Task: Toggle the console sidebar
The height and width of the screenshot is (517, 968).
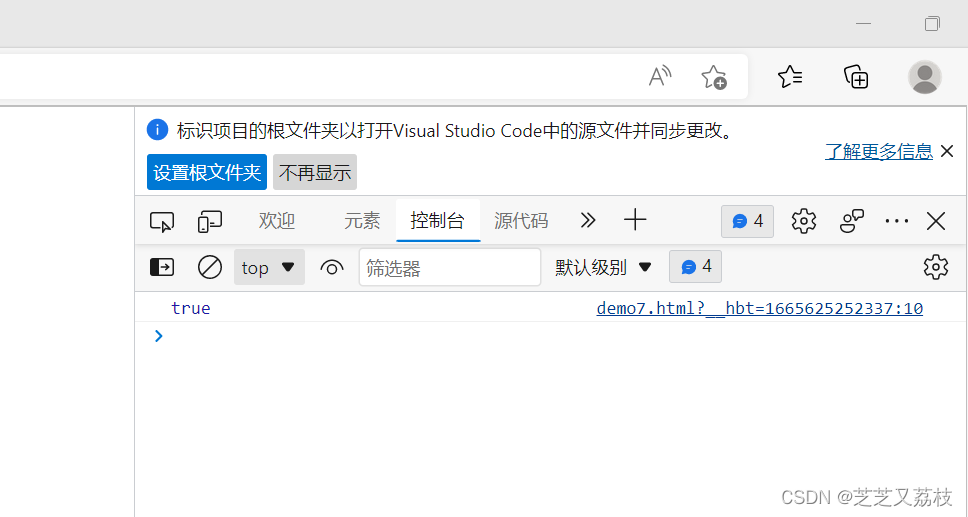Action: tap(162, 267)
